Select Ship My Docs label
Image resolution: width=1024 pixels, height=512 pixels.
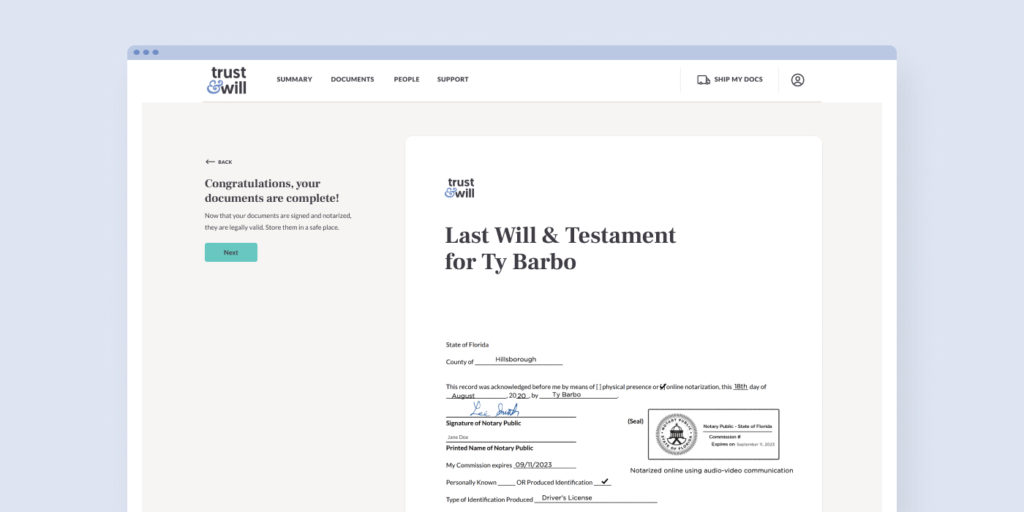tap(738, 80)
